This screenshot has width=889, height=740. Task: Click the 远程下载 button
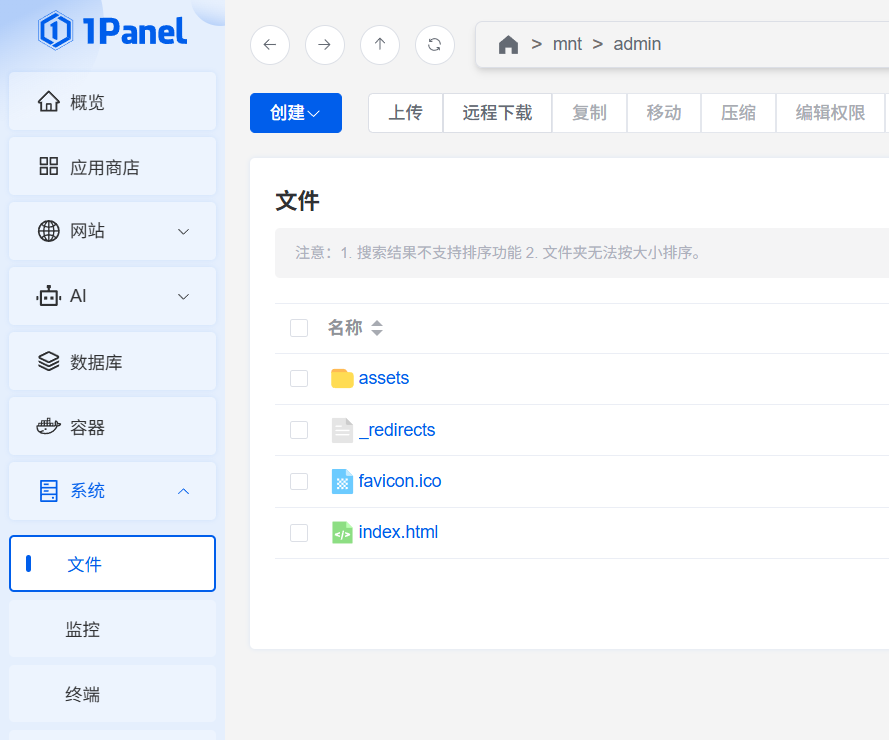coord(497,113)
